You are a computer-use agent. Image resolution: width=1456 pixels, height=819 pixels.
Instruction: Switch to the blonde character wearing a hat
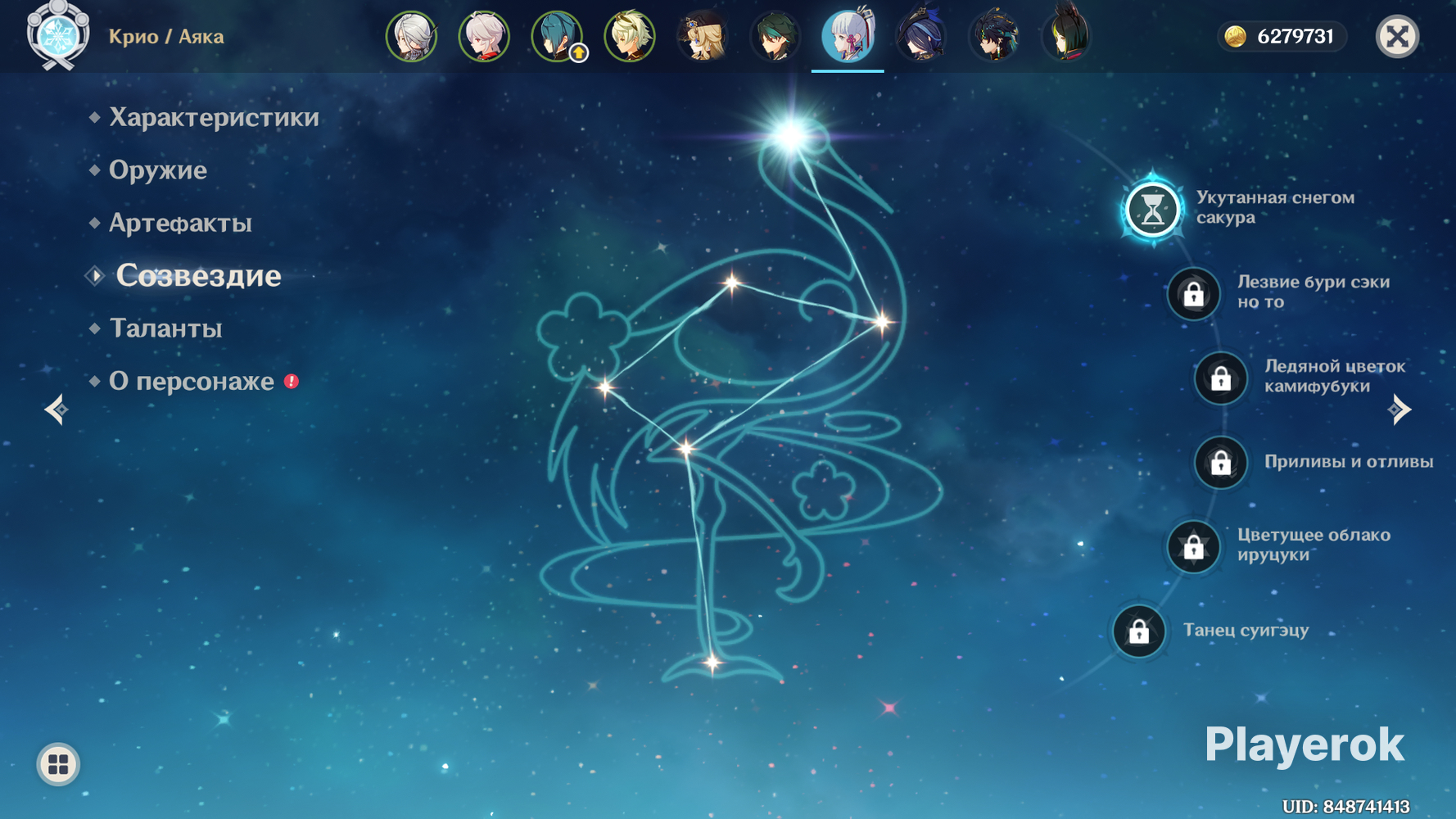tap(703, 36)
